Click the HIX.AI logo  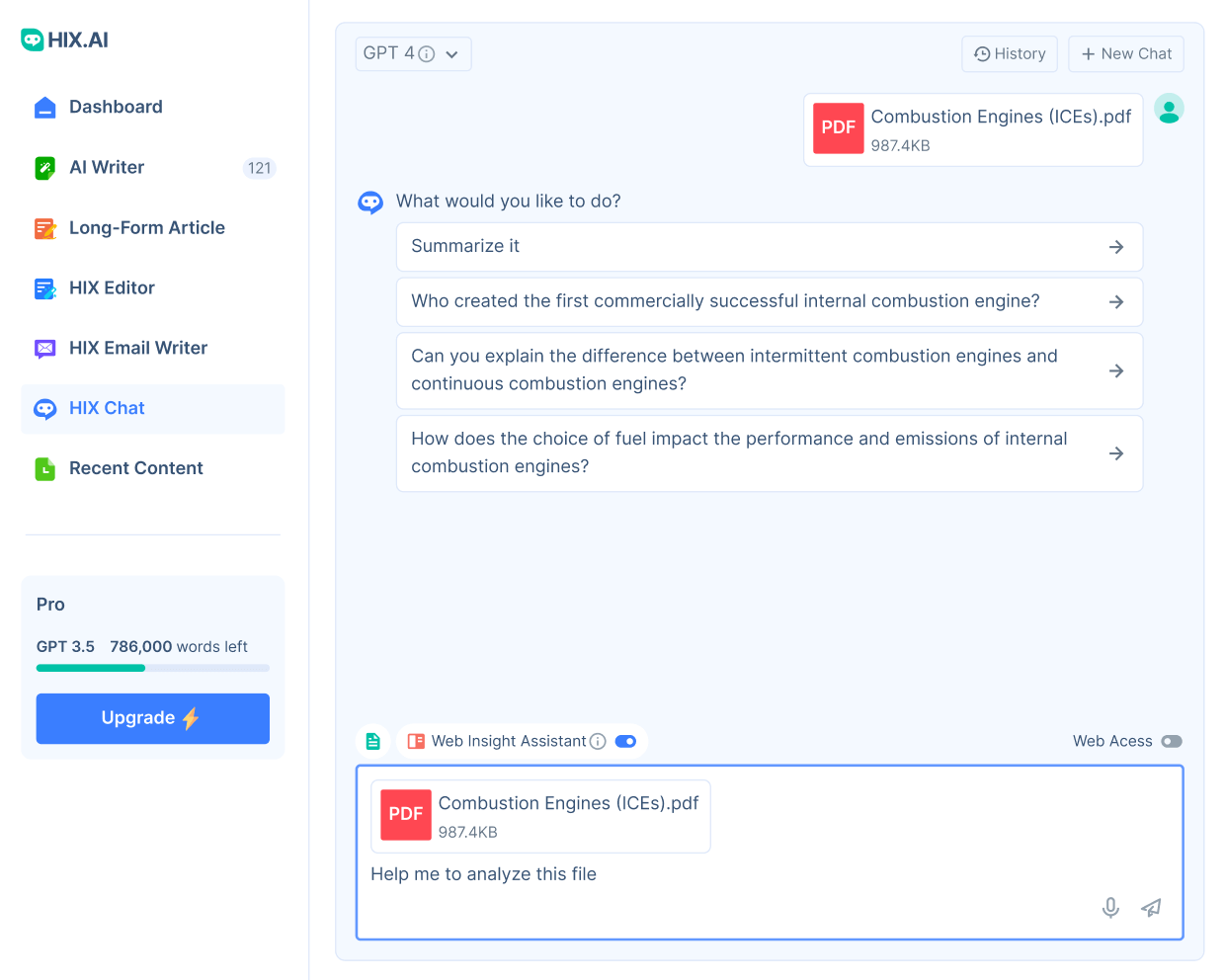coord(64,40)
